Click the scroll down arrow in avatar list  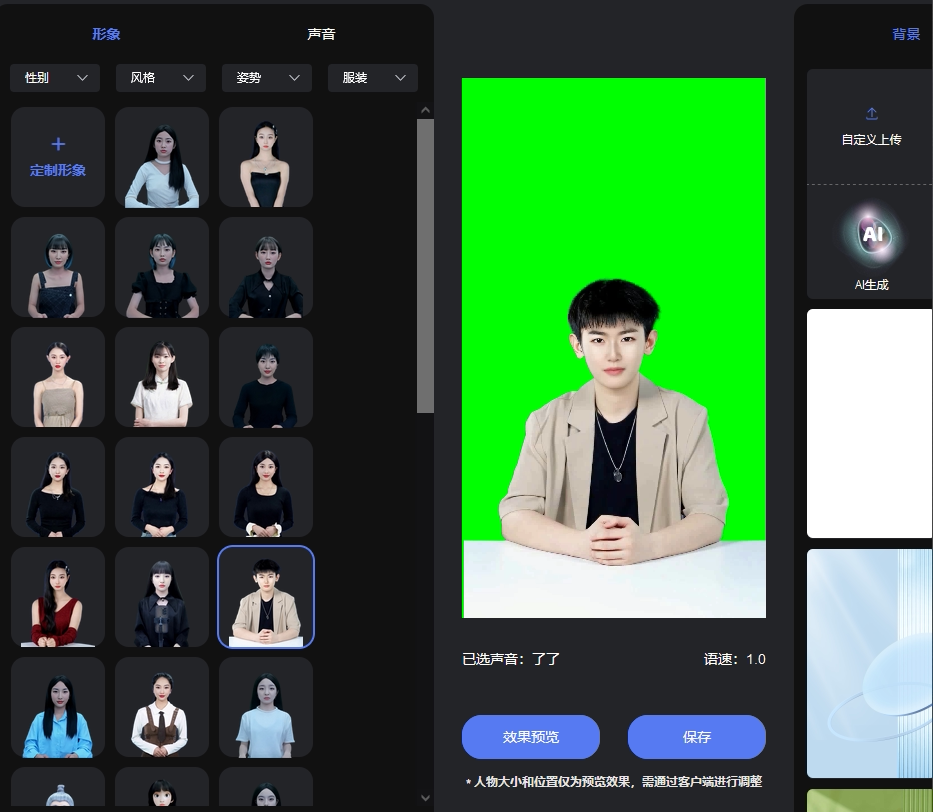(425, 797)
